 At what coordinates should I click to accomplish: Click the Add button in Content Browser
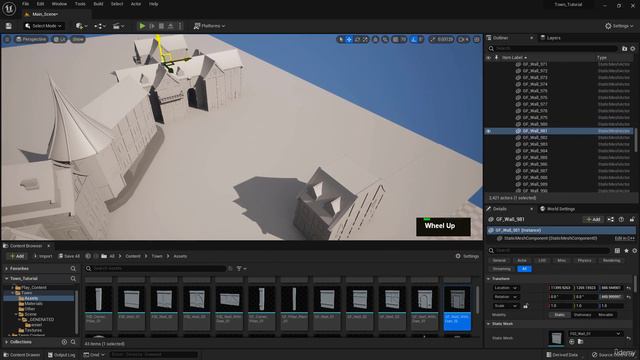[x=17, y=256]
